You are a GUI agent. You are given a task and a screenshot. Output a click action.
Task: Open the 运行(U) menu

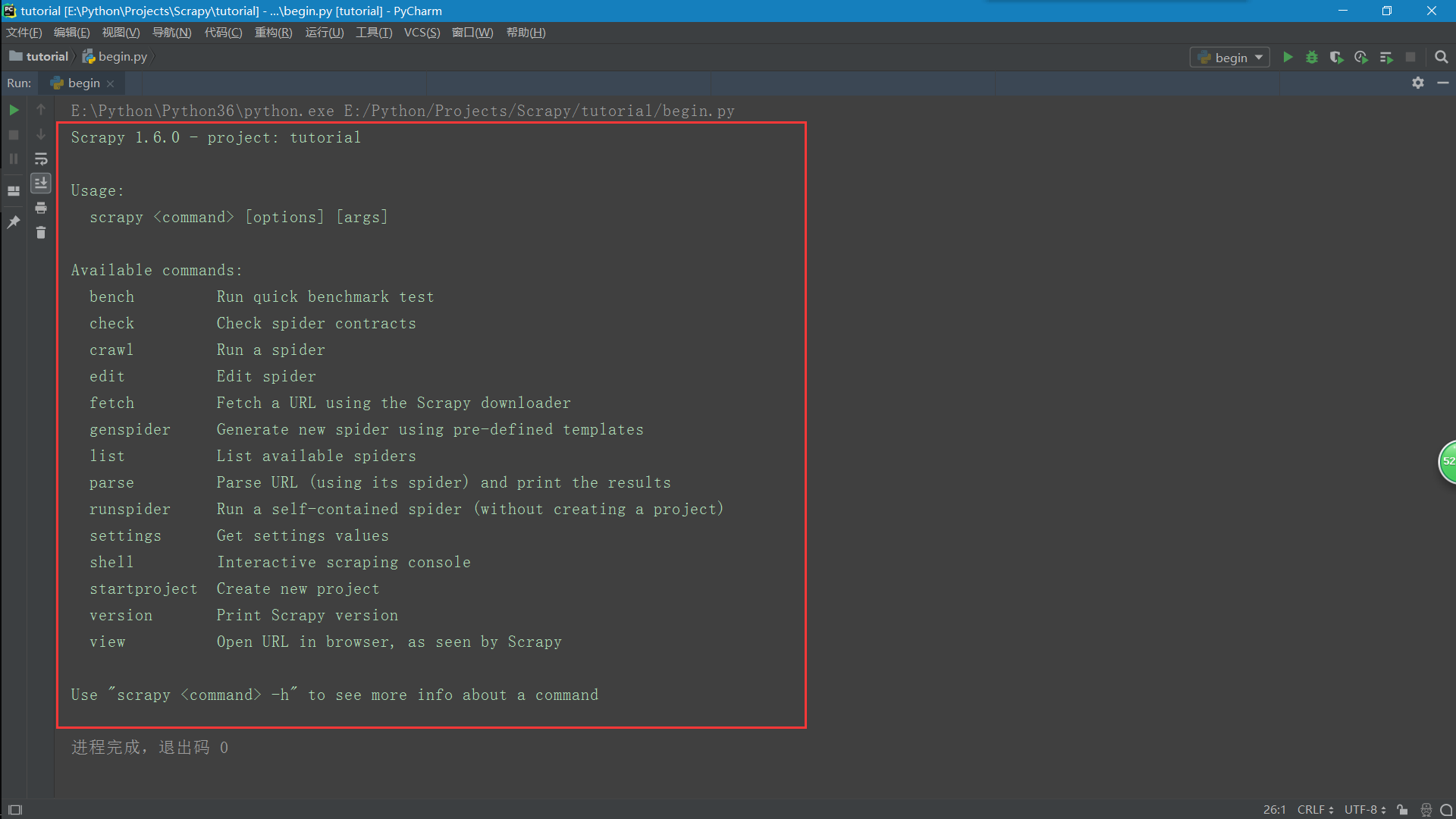(x=324, y=32)
